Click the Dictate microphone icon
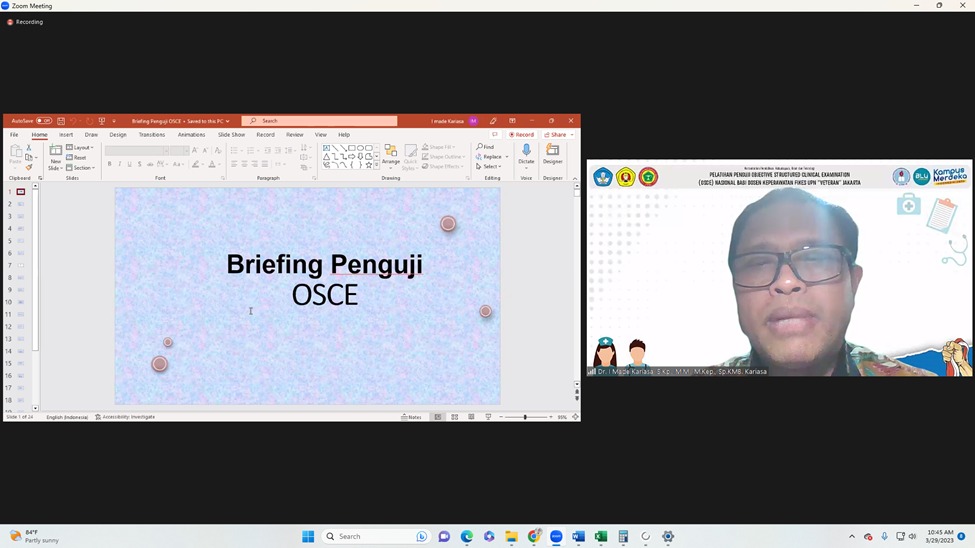 (526, 151)
